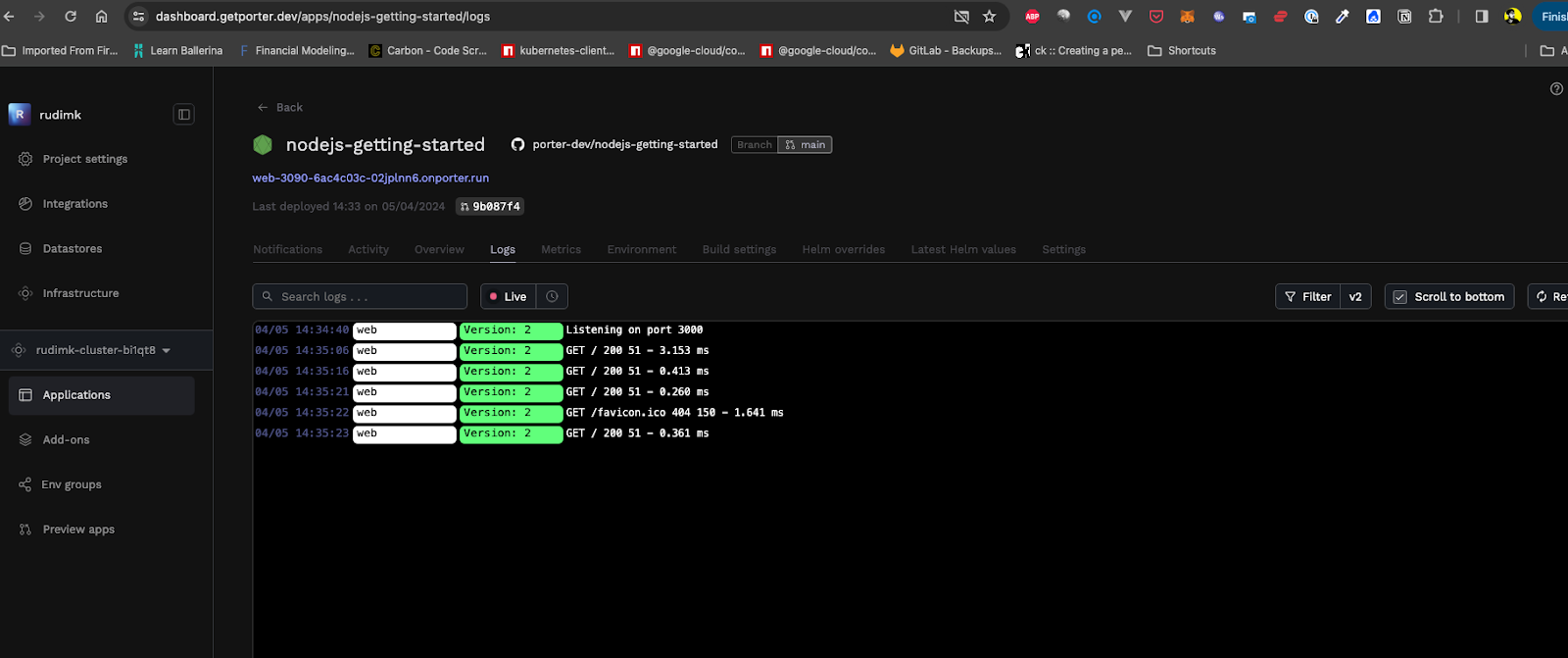Click the Env groups share icon
Screen dimensions: 1568x658
(x=25, y=484)
